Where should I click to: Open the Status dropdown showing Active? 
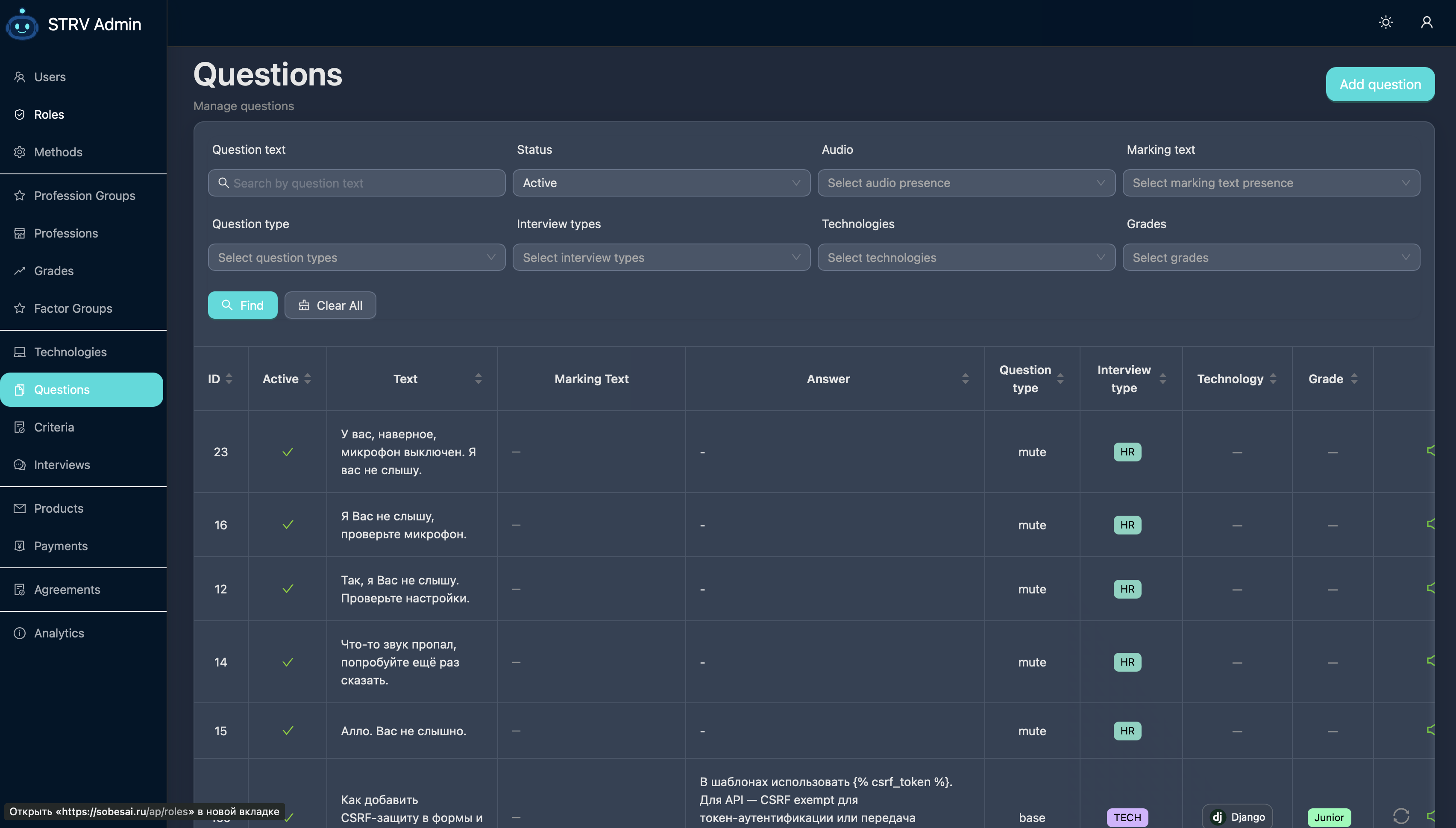(660, 183)
